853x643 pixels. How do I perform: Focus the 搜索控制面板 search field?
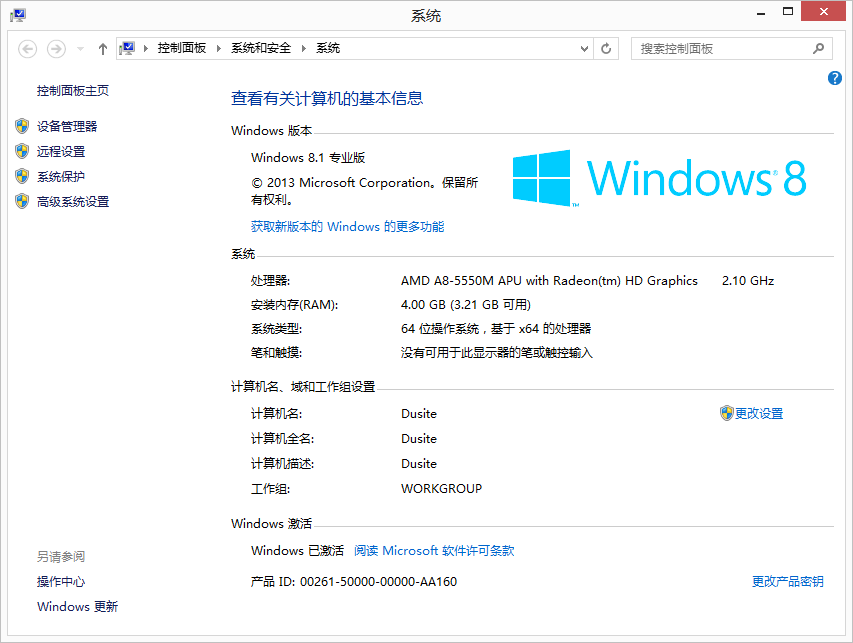[732, 48]
